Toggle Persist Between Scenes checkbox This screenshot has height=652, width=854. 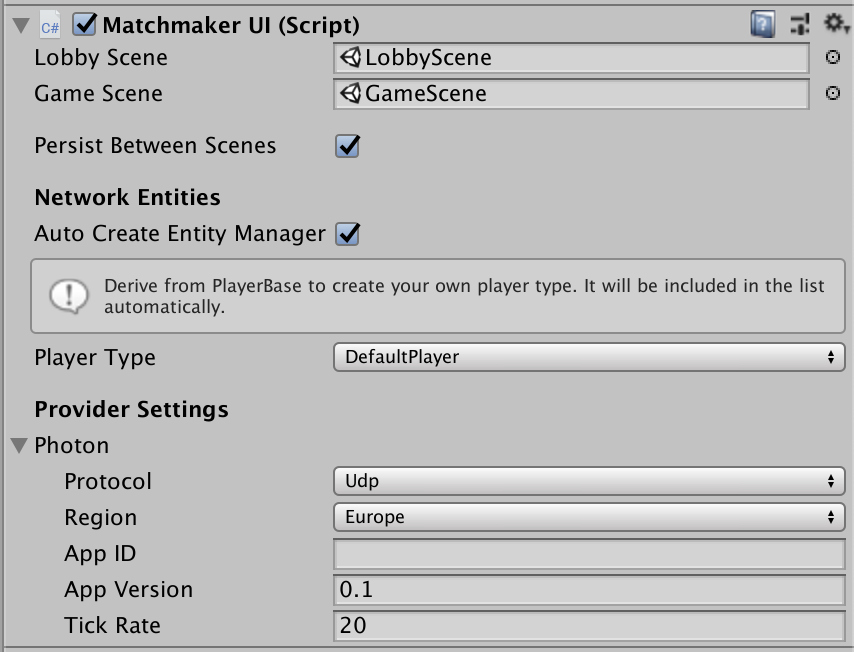click(x=347, y=146)
